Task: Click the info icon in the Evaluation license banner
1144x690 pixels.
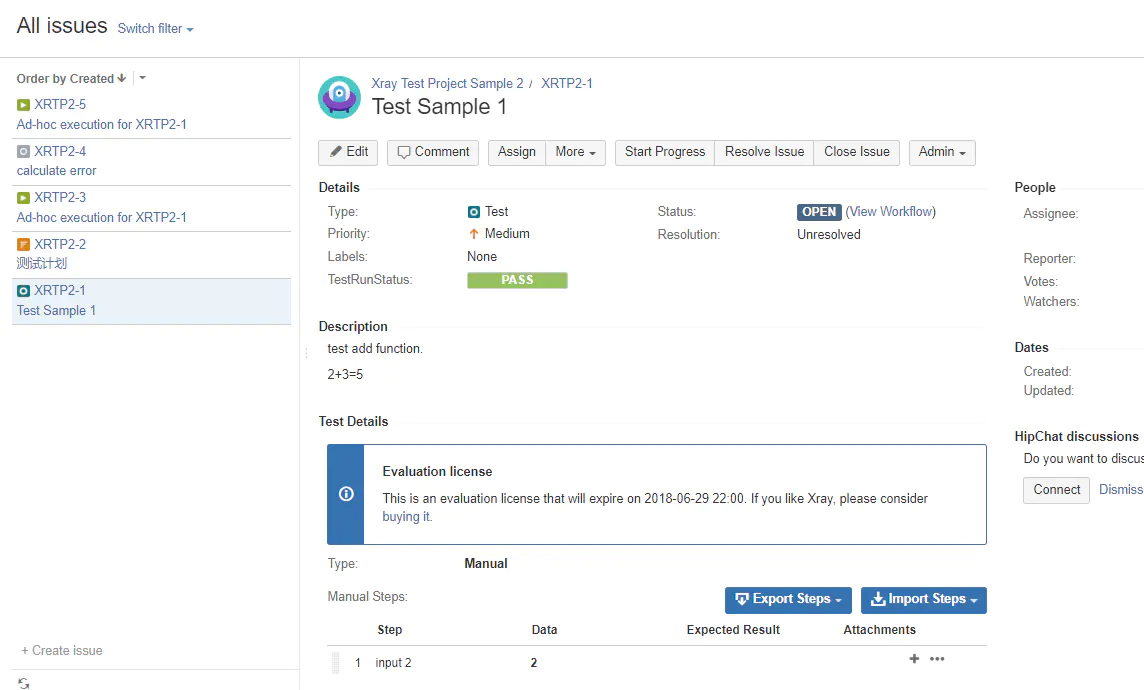Action: tap(345, 494)
